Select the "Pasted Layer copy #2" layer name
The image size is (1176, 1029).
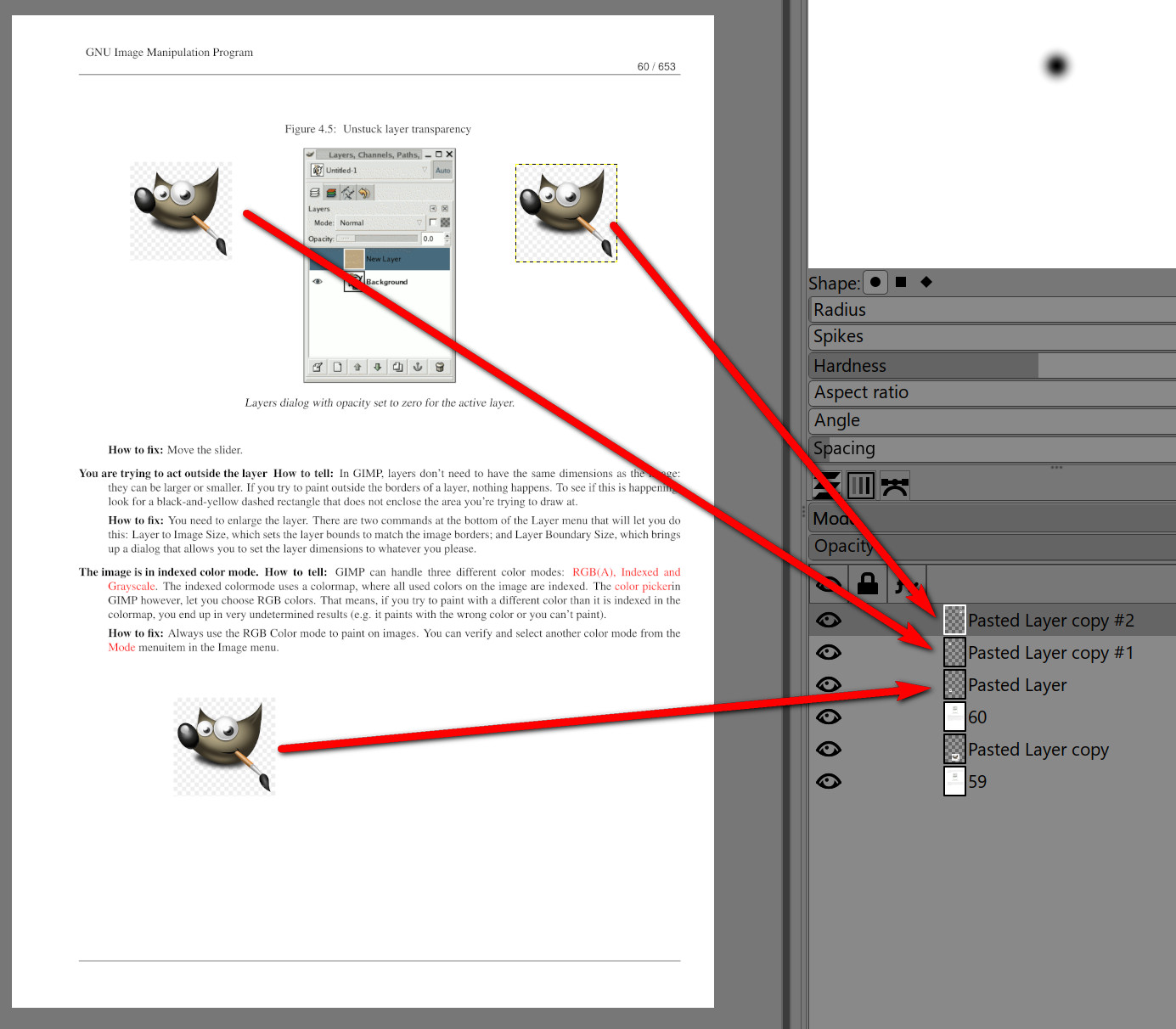(1051, 621)
